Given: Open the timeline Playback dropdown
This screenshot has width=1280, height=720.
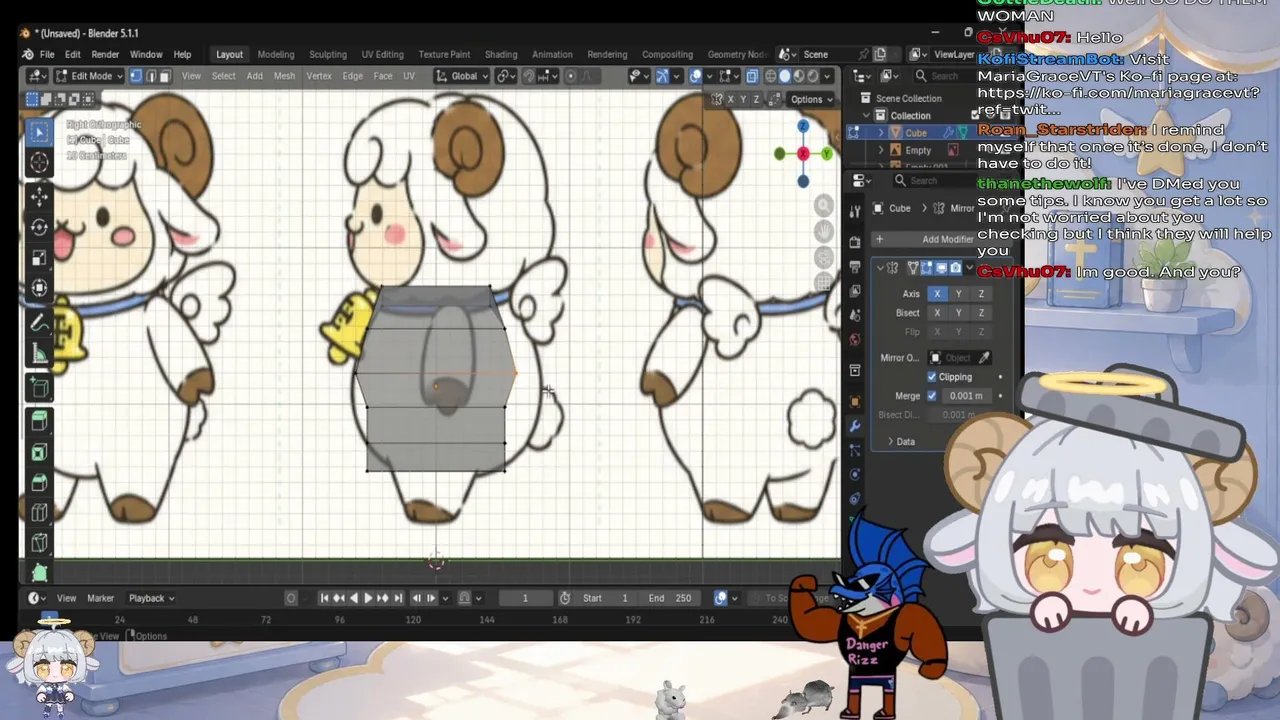Looking at the screenshot, I should (x=151, y=598).
